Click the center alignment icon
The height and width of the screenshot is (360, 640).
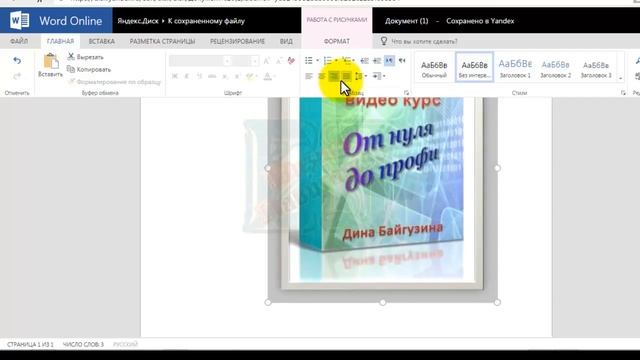(x=322, y=76)
